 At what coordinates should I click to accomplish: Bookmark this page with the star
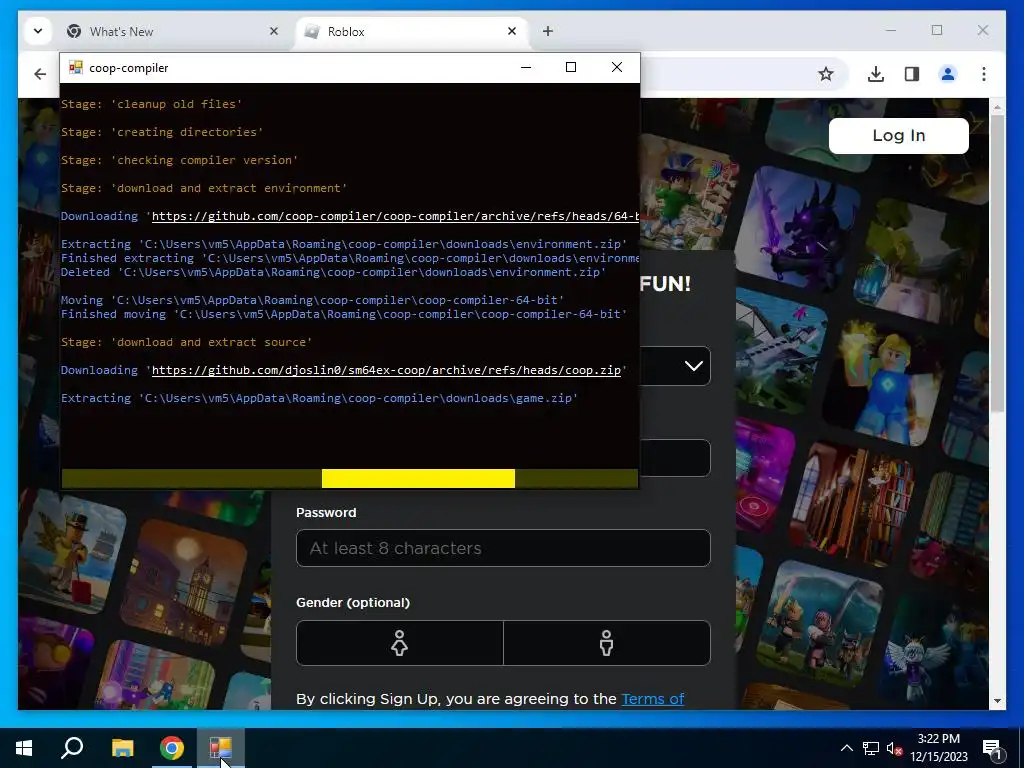point(826,74)
